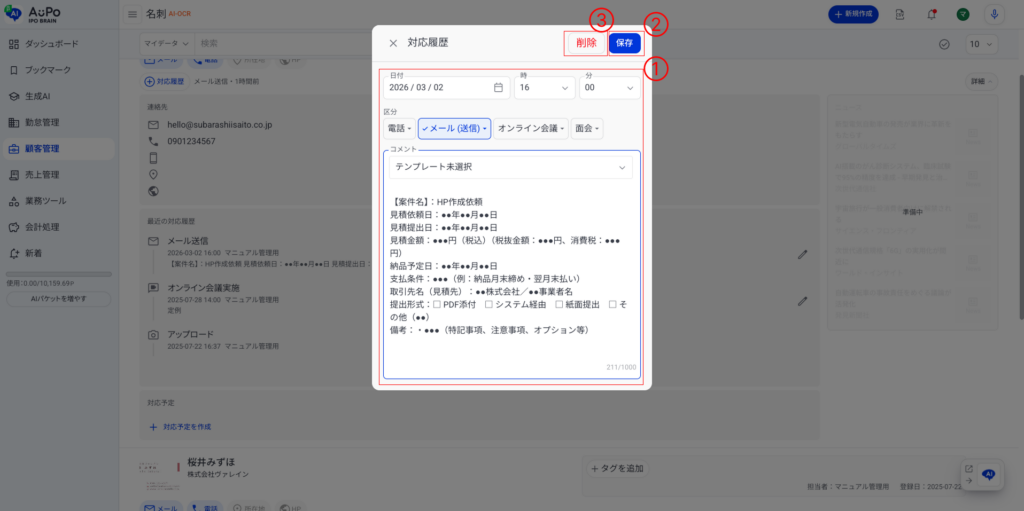Click the pencil edit icon beside メール送信 history
Viewport: 1024px width, 511px height.
[x=802, y=255]
